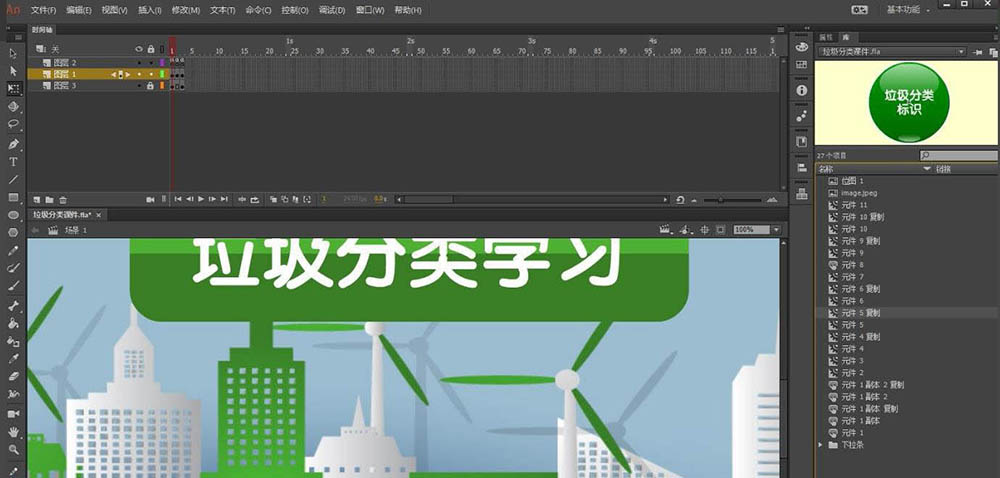Select the Eyedropper tool
This screenshot has height=478, width=1000.
(x=13, y=359)
